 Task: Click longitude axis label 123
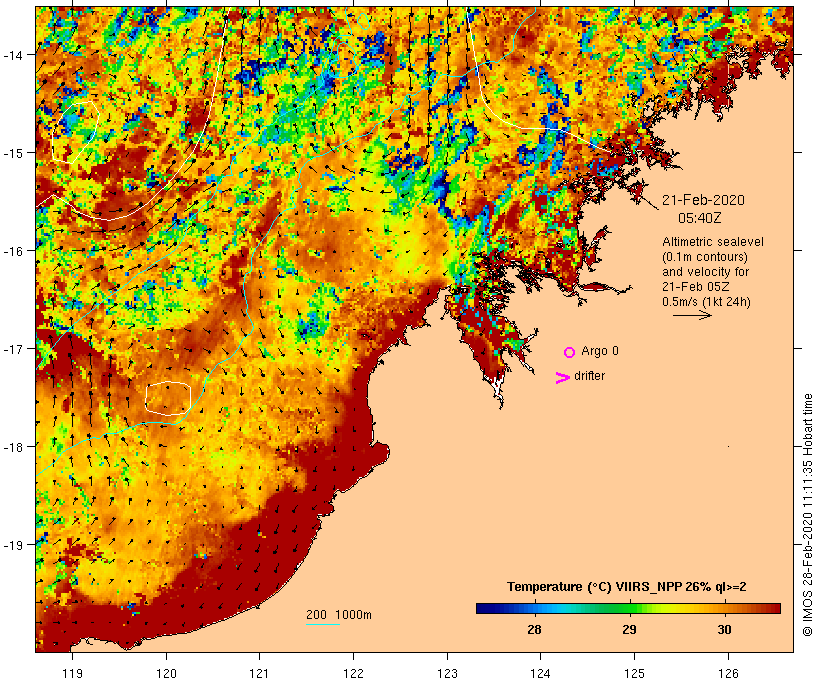click(x=447, y=673)
